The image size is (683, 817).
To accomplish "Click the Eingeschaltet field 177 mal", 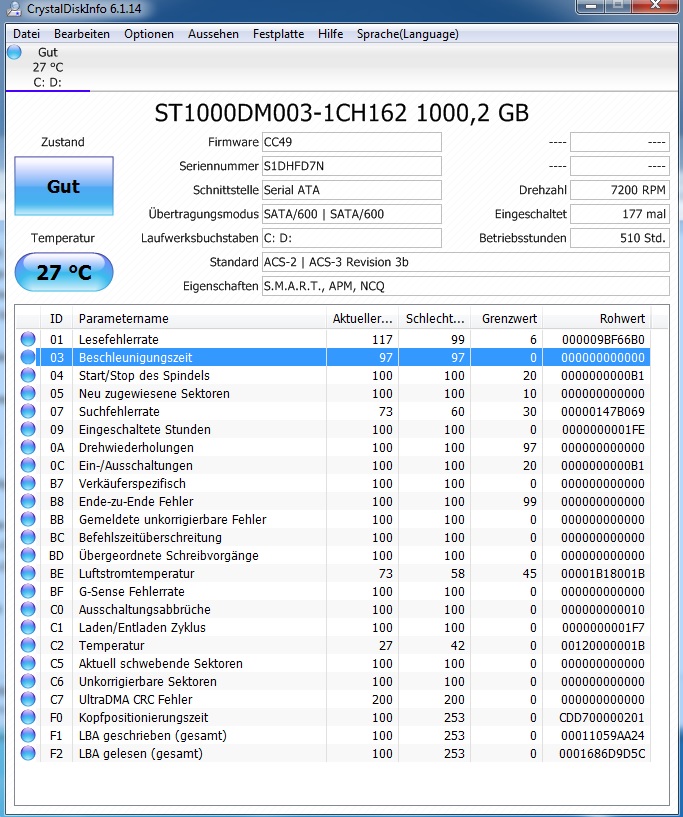I will coord(620,214).
